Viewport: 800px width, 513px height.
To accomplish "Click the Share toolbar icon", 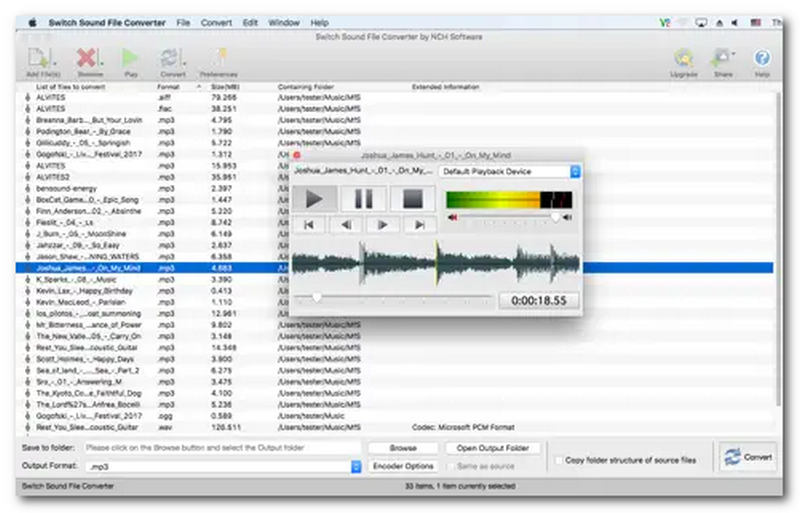I will click(723, 62).
